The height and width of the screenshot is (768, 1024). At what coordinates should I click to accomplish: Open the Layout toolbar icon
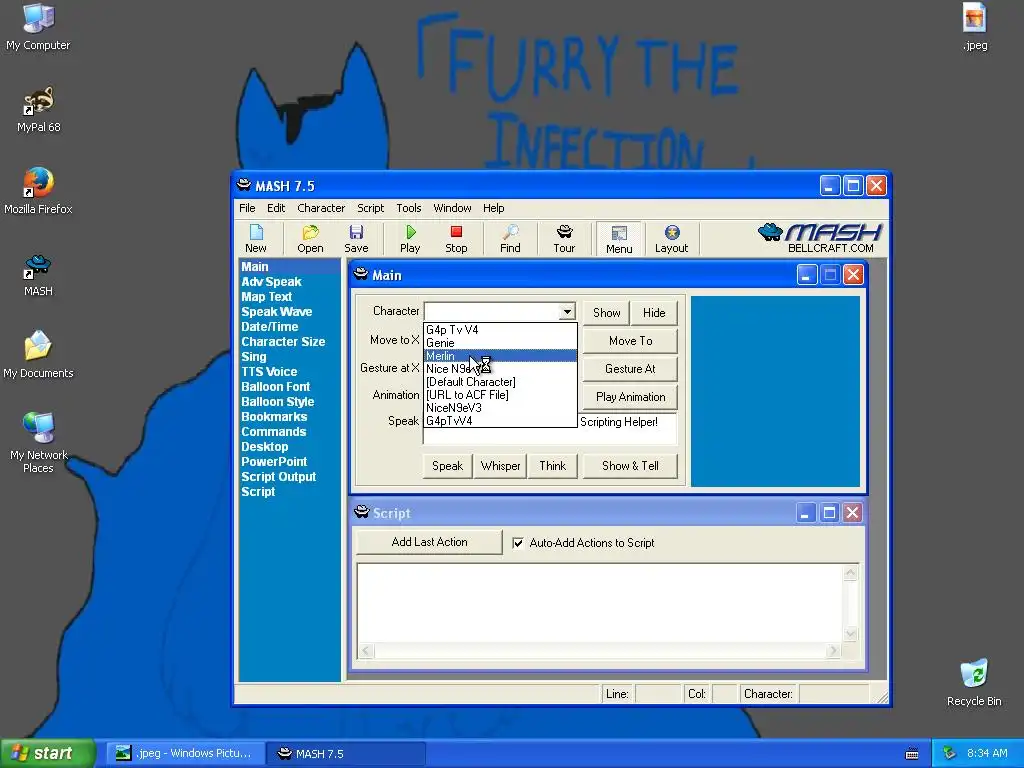(x=671, y=238)
